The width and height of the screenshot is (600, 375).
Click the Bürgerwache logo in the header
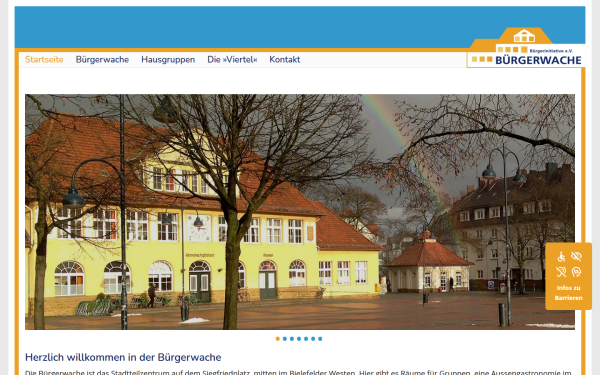(526, 47)
